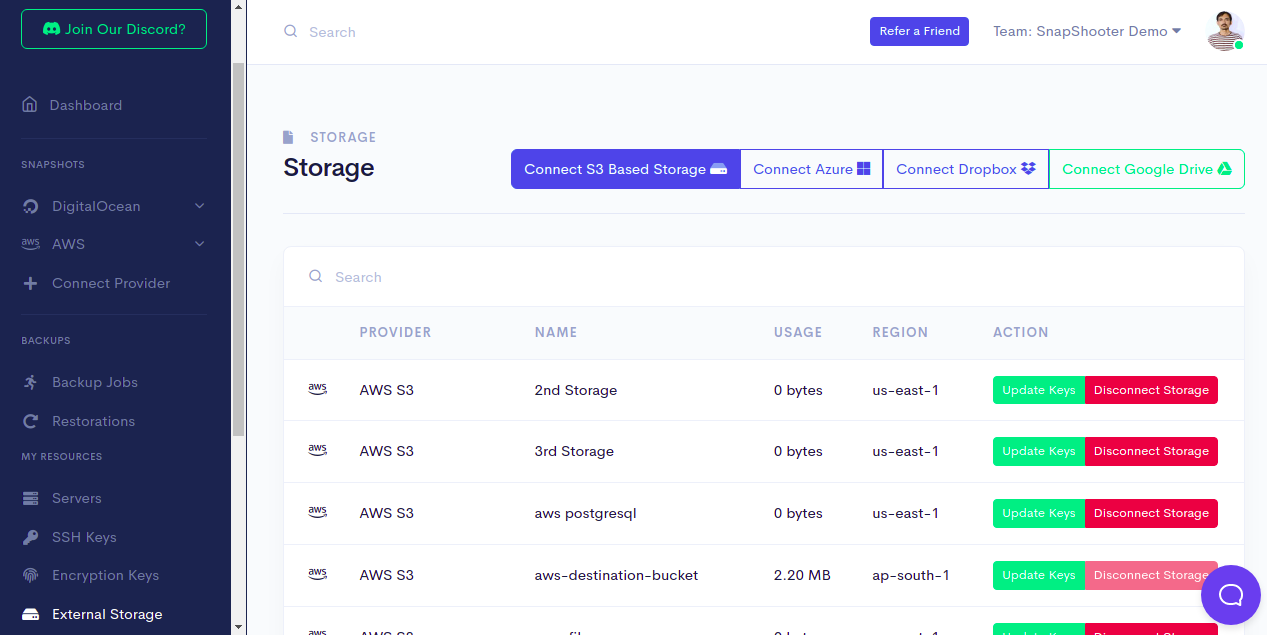This screenshot has height=635, width=1267.
Task: Open the Team: SnapShooter Demo dropdown
Action: tap(1087, 31)
